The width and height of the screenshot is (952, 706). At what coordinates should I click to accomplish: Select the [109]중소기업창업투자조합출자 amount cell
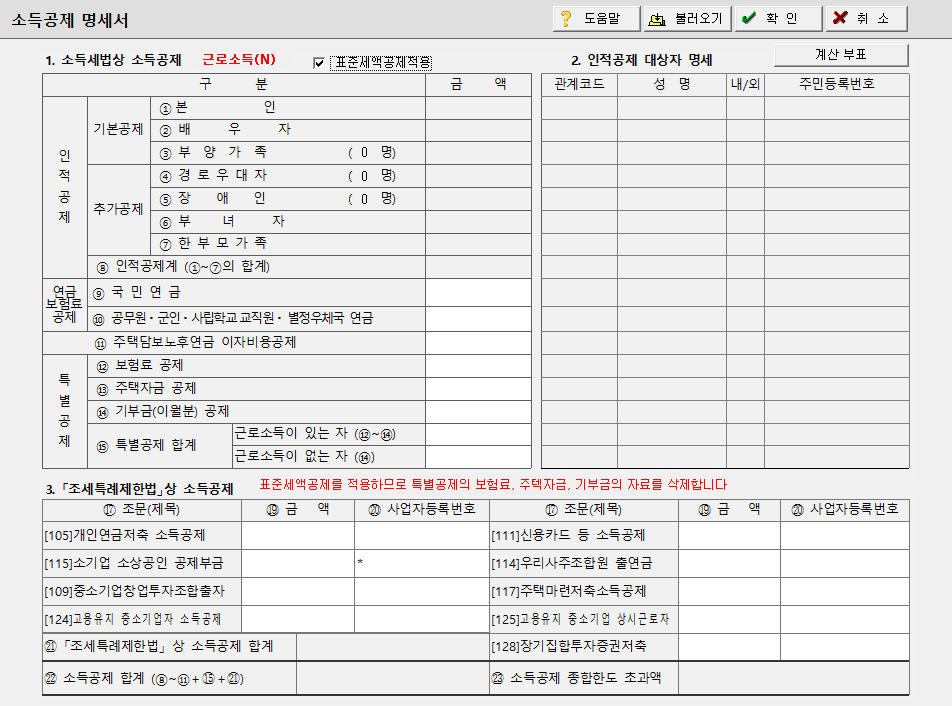(x=298, y=591)
